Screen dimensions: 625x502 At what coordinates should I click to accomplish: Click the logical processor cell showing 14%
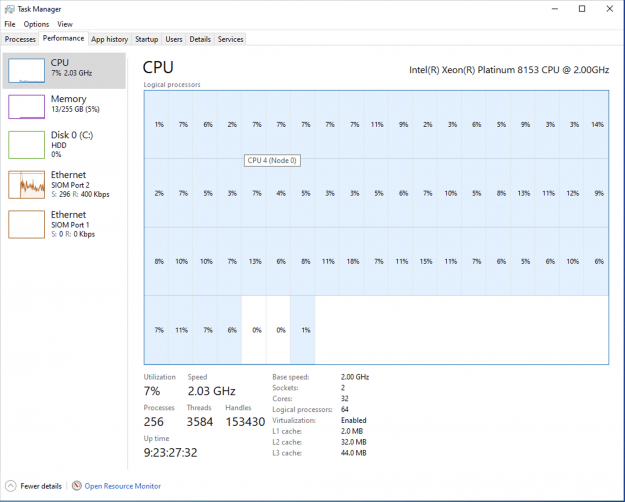596,125
